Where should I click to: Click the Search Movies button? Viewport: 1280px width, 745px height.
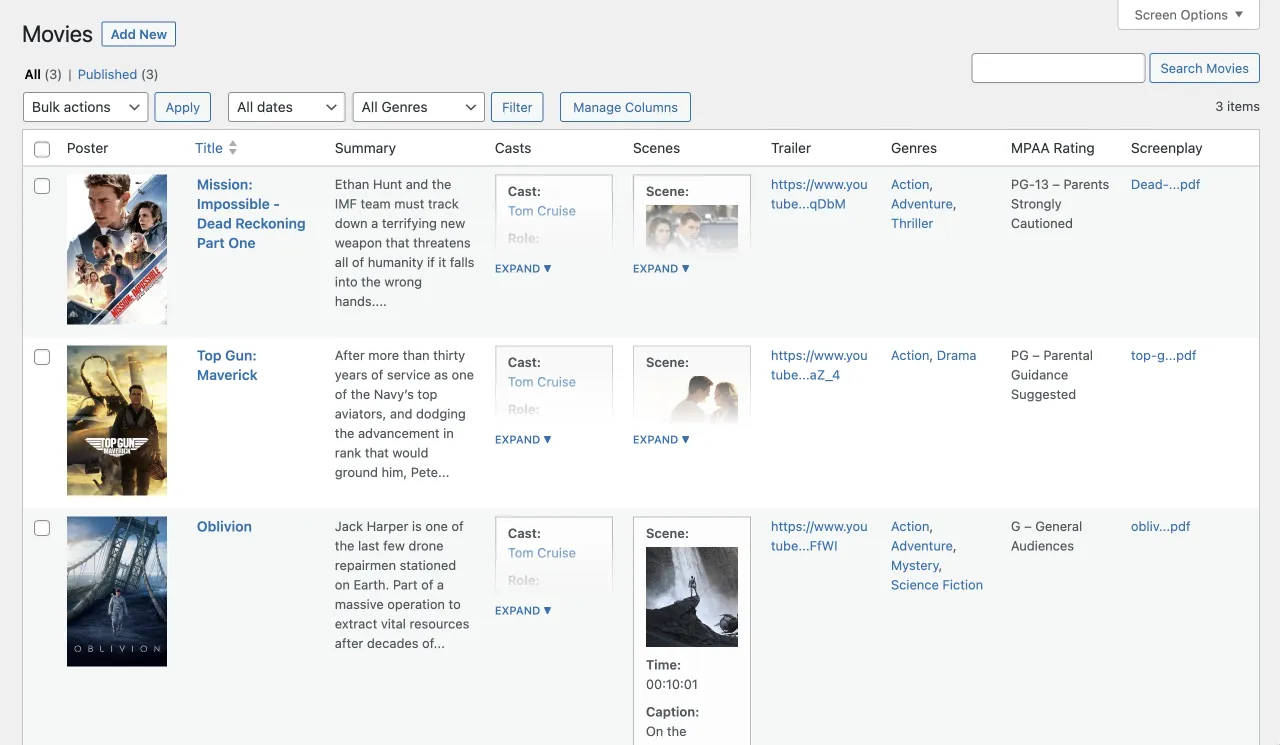(1204, 68)
